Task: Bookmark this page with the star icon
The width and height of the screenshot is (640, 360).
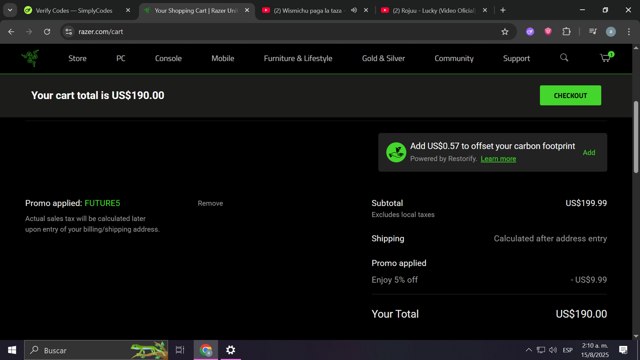Action: [x=505, y=31]
